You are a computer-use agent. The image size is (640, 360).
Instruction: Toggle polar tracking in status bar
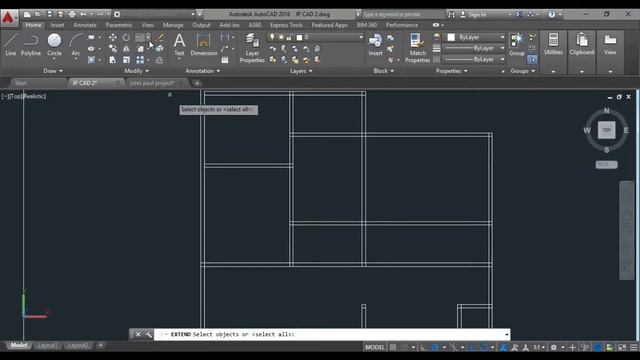point(435,347)
